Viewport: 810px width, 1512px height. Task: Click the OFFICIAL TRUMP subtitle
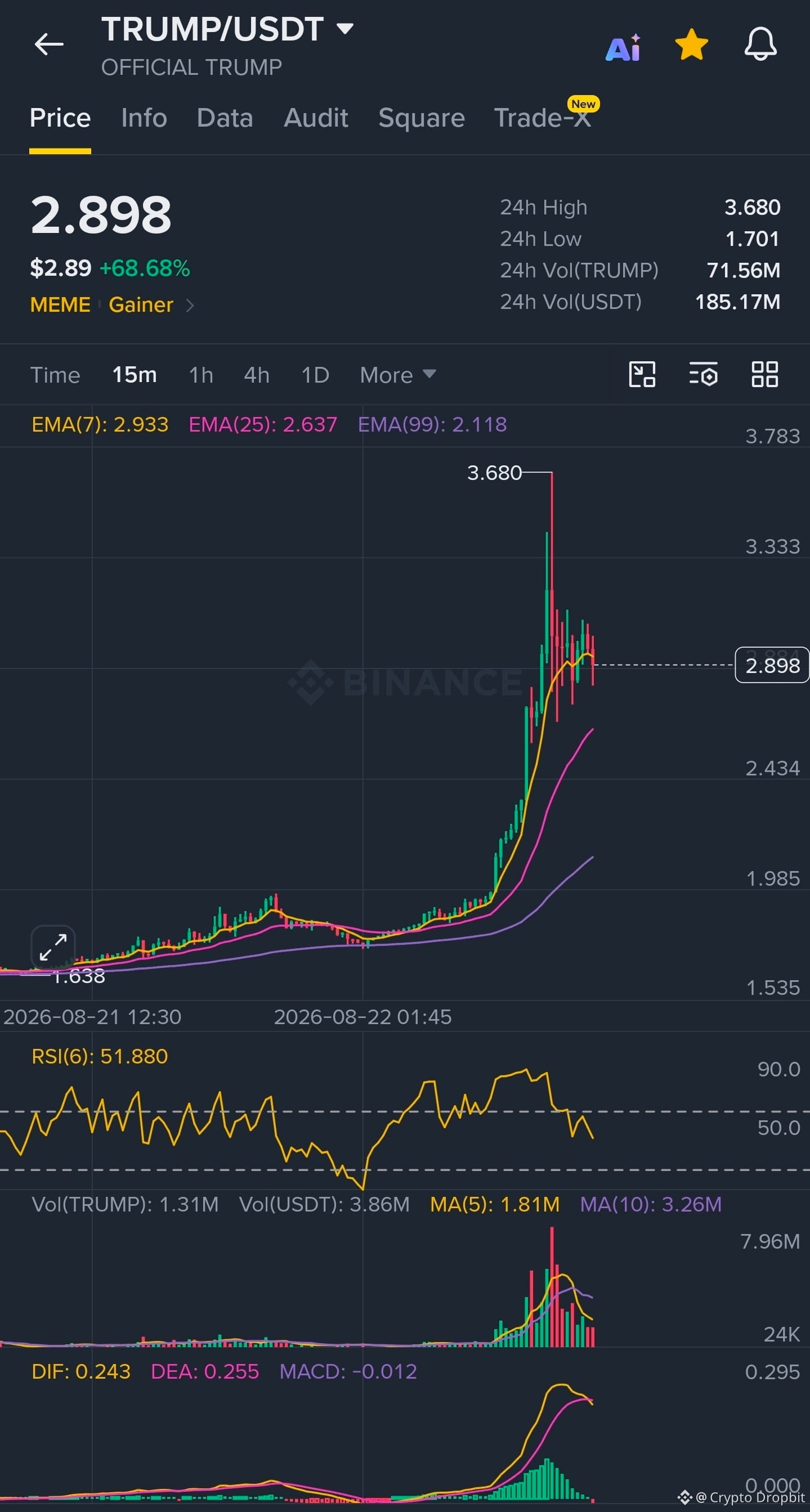191,68
